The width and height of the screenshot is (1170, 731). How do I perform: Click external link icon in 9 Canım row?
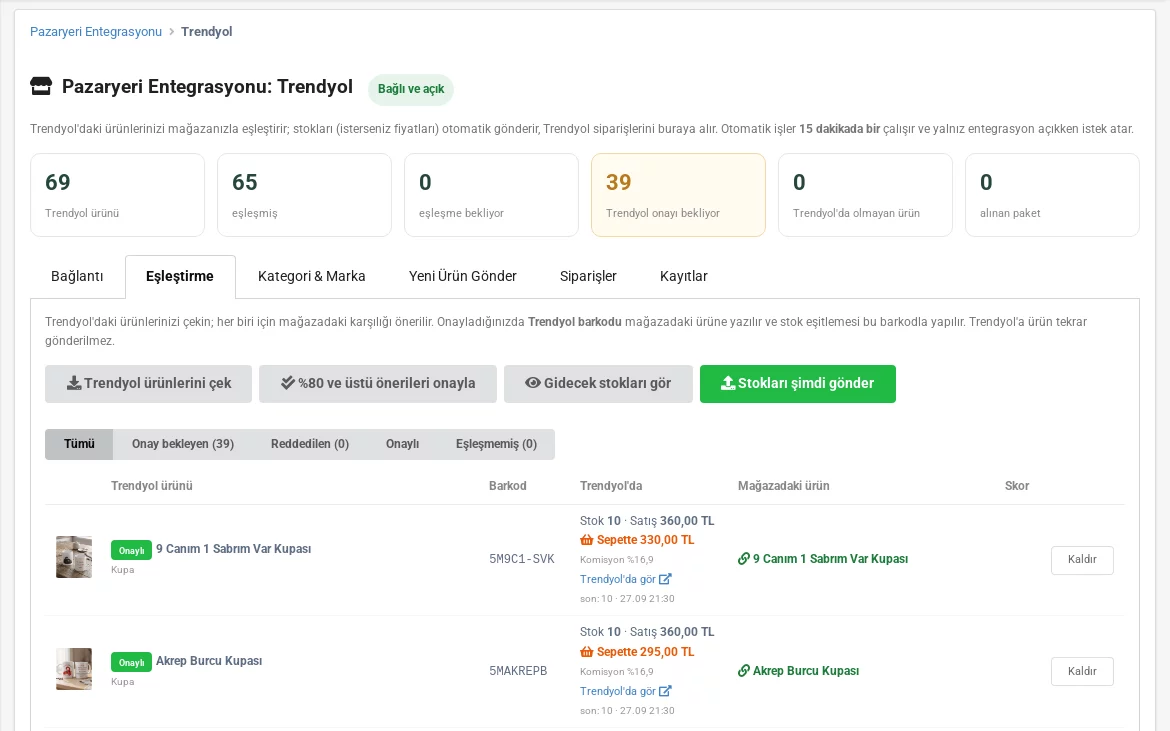click(666, 579)
